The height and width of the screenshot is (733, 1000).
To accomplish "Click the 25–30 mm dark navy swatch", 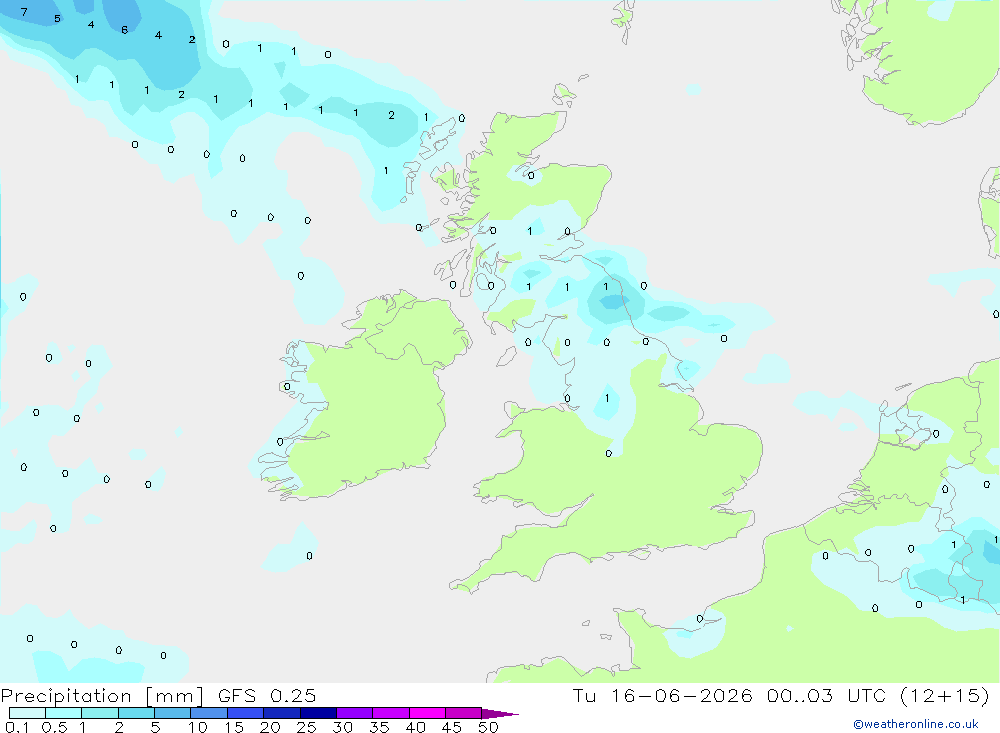I will pos(318,713).
